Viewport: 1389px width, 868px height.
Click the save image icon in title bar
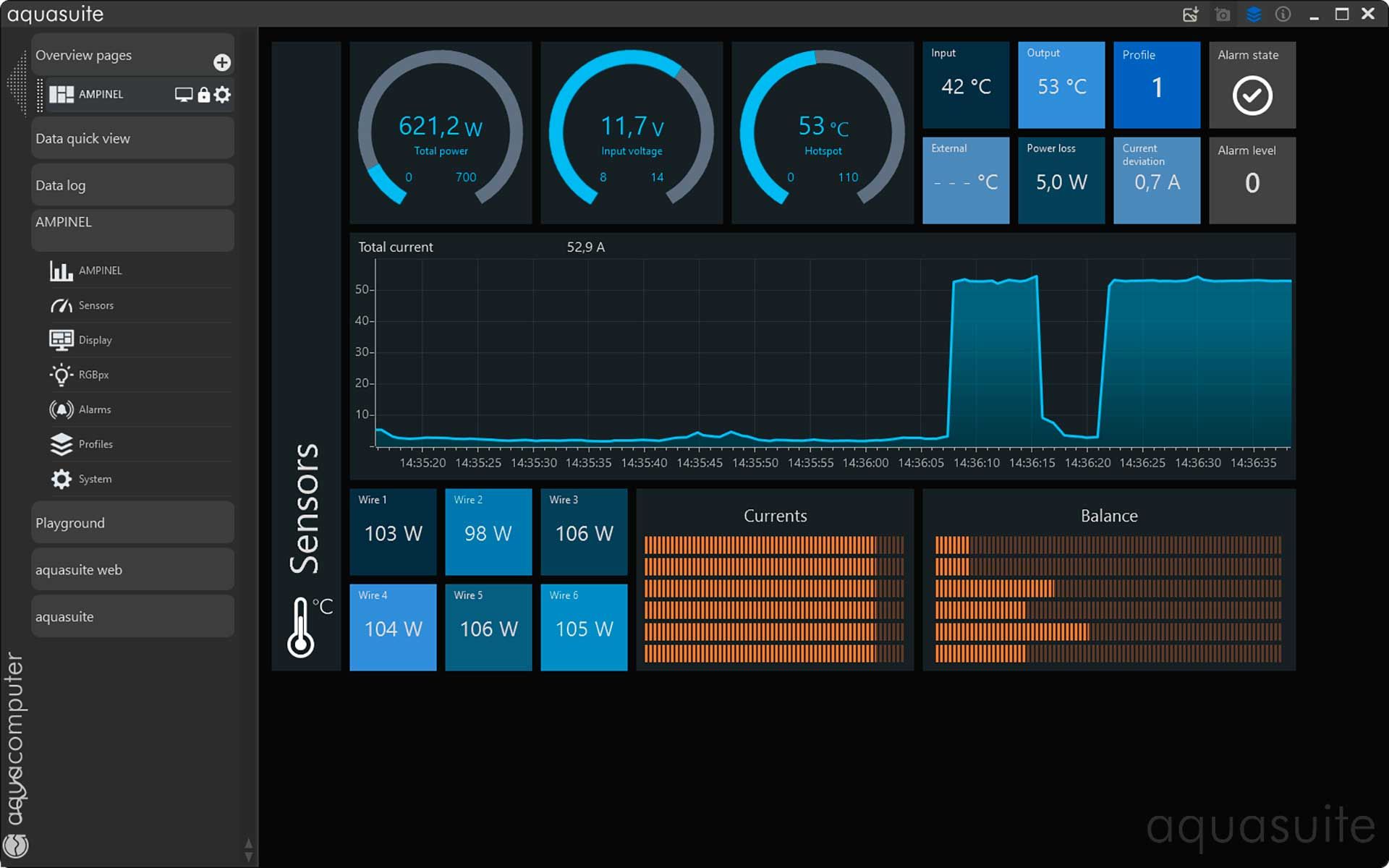tap(1190, 14)
